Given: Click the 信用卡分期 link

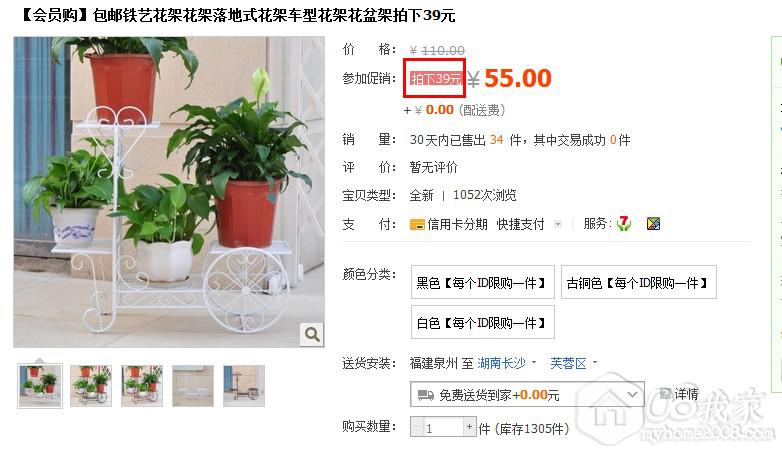Looking at the screenshot, I should pyautogui.click(x=457, y=225).
